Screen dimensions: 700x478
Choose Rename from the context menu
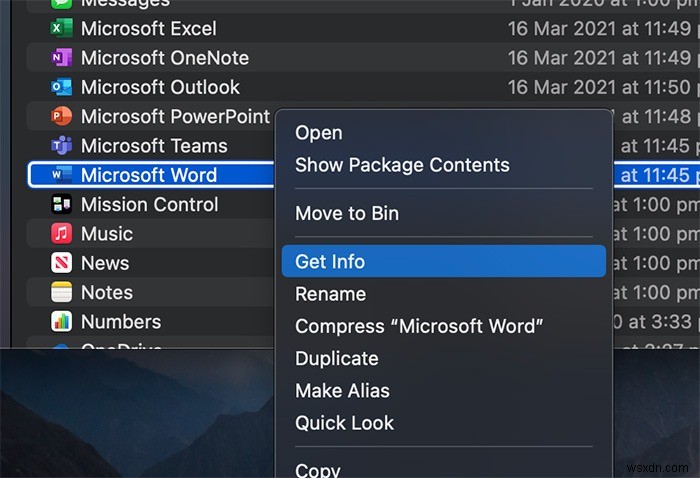[331, 294]
